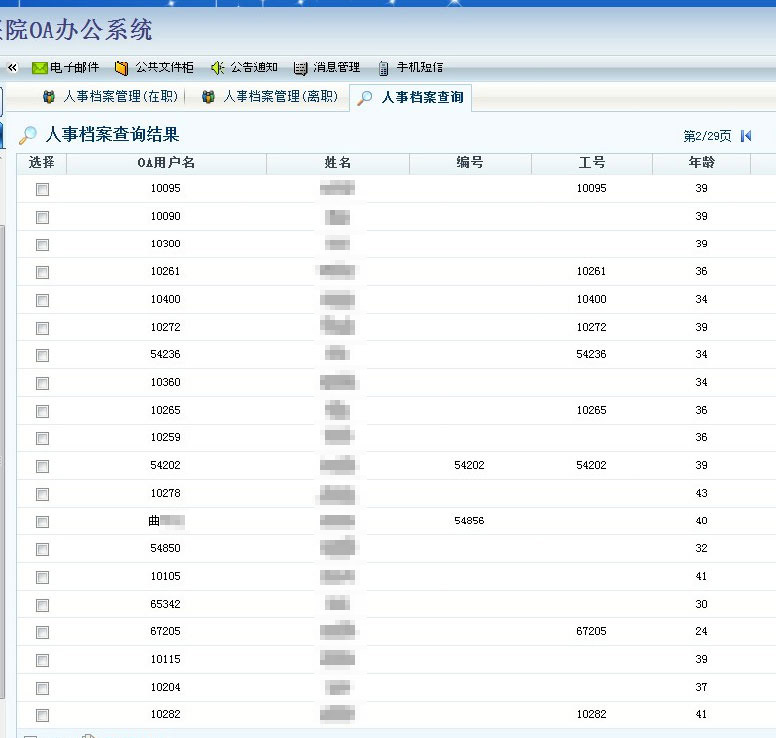This screenshot has width=776, height=738.
Task: Click the 人事档案管理(离职) people icon
Action: 208,97
